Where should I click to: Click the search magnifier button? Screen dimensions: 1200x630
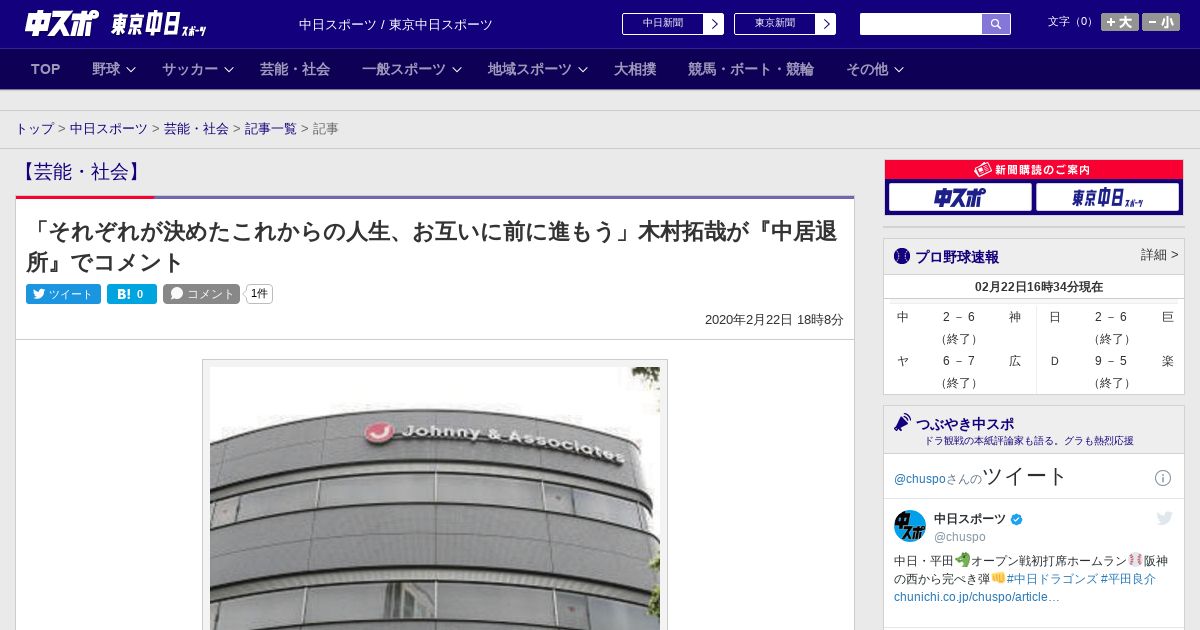click(996, 24)
